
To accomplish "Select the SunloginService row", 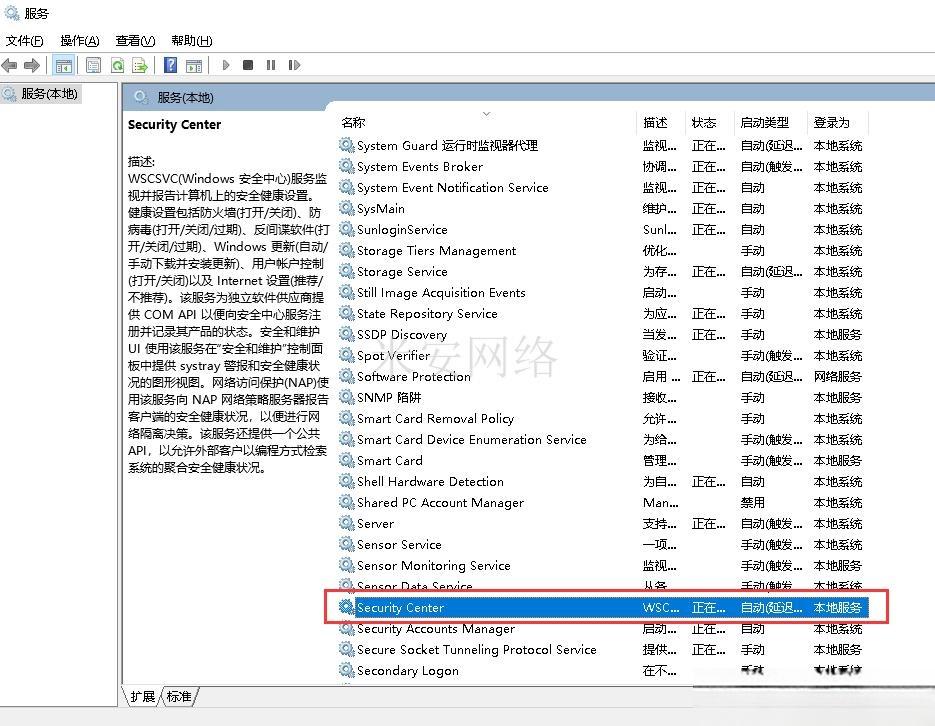I will point(402,229).
